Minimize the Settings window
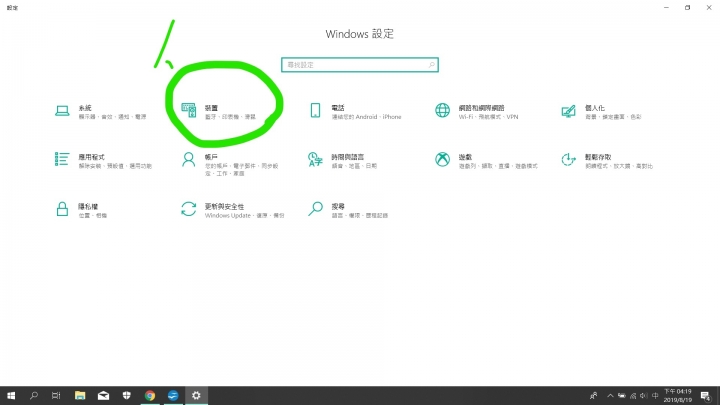Screen dimensions: 720x405 [x=666, y=7]
